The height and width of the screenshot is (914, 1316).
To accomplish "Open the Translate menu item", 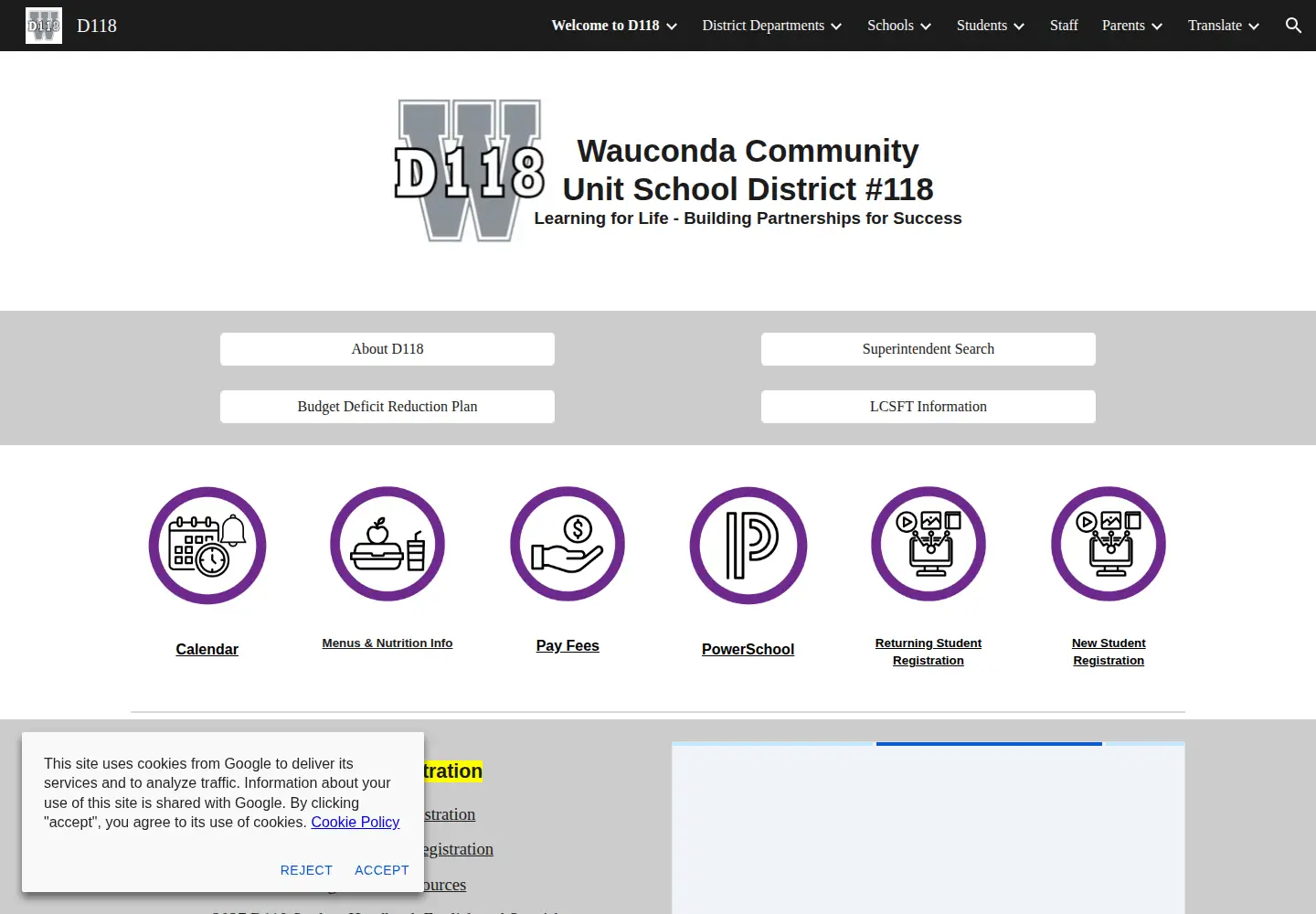I will click(1215, 26).
